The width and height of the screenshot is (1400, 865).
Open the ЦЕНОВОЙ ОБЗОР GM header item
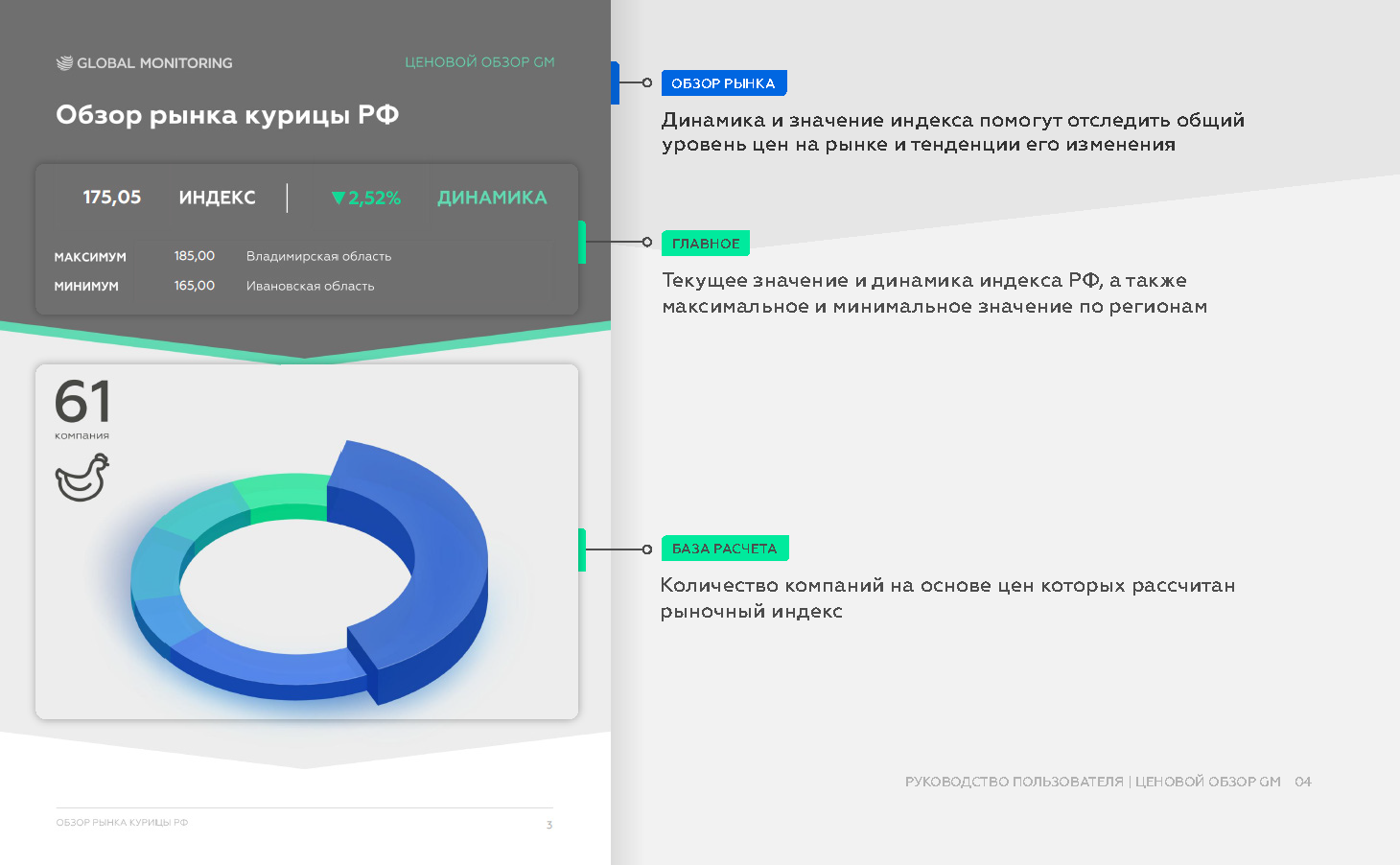point(480,61)
